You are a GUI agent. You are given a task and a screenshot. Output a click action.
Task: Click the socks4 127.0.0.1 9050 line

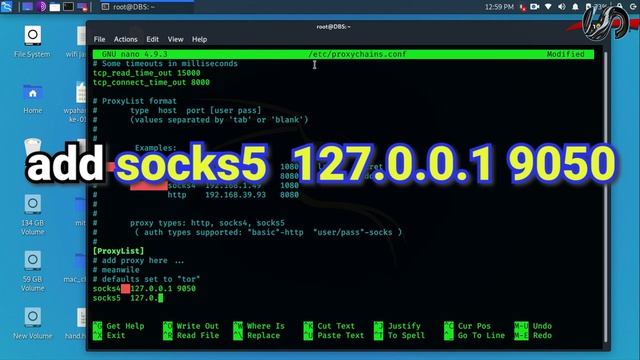click(x=144, y=289)
